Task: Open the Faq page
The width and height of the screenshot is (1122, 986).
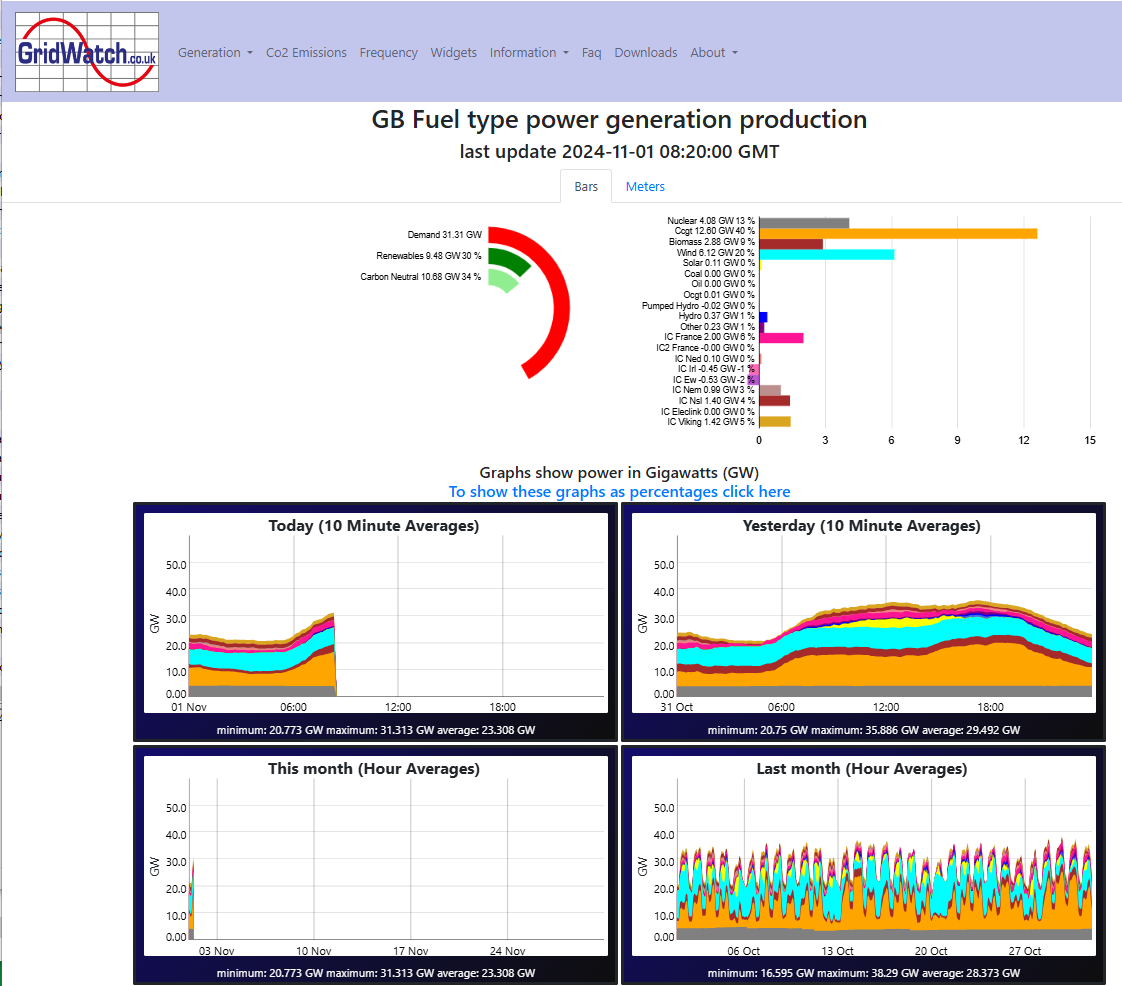Action: click(591, 52)
